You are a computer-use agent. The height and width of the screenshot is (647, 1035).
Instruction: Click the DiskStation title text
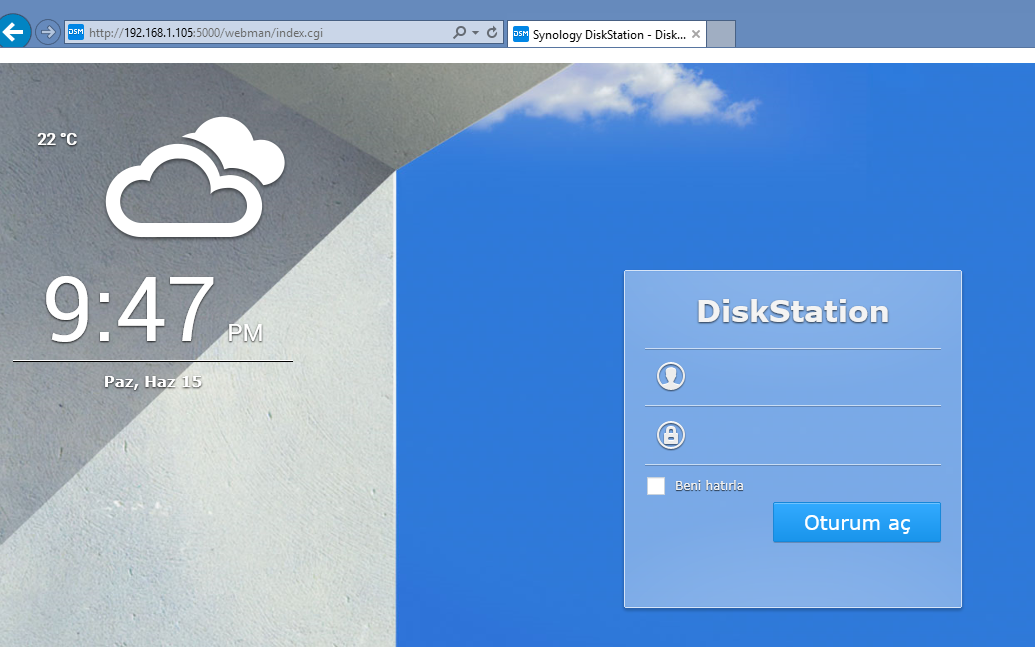pos(793,312)
